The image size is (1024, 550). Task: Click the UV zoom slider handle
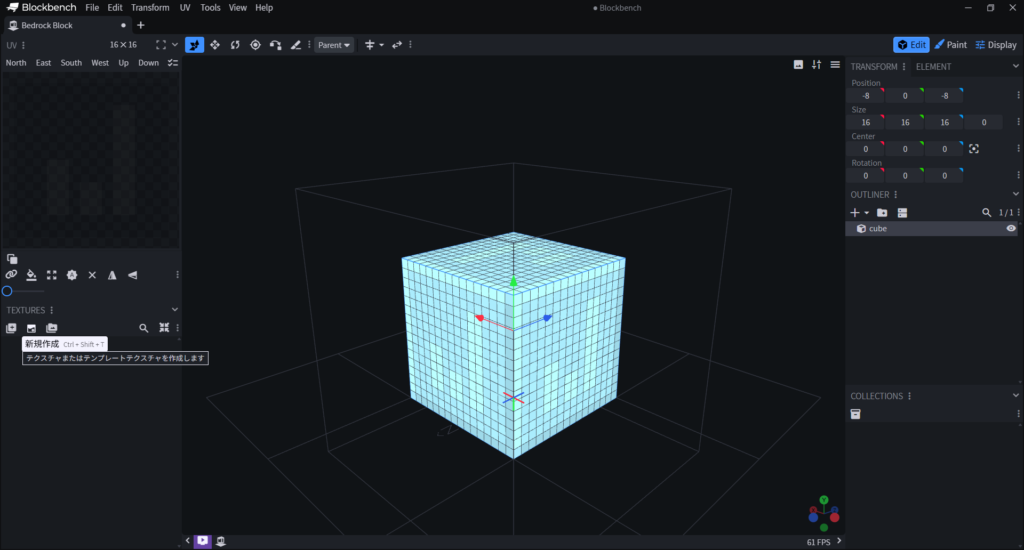tap(7, 291)
